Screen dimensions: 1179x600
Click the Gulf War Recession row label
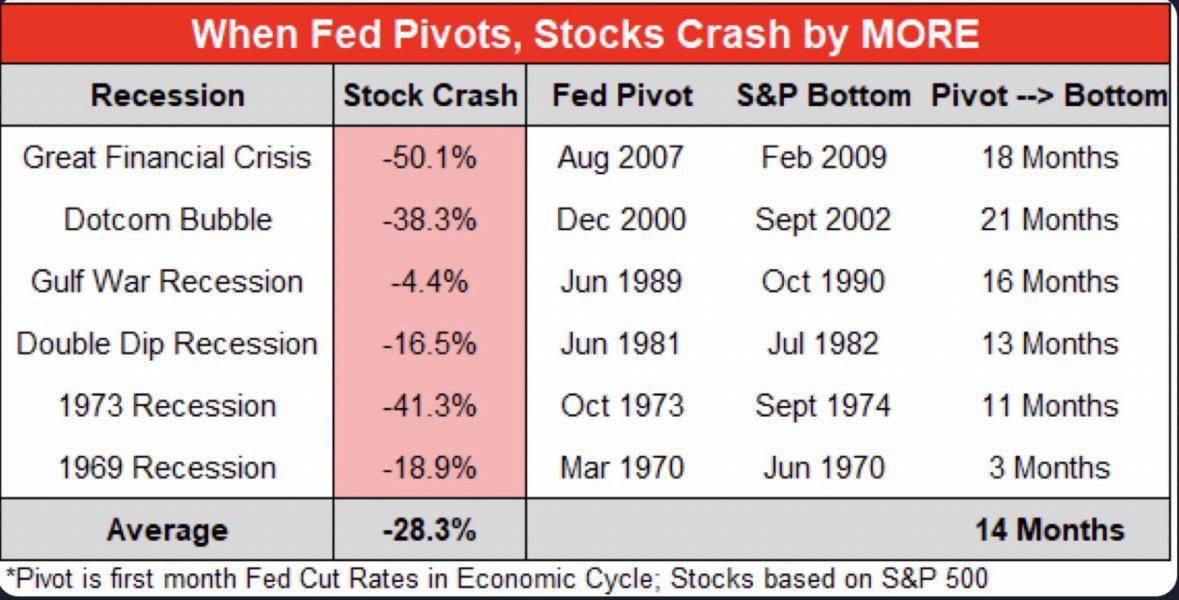point(167,282)
